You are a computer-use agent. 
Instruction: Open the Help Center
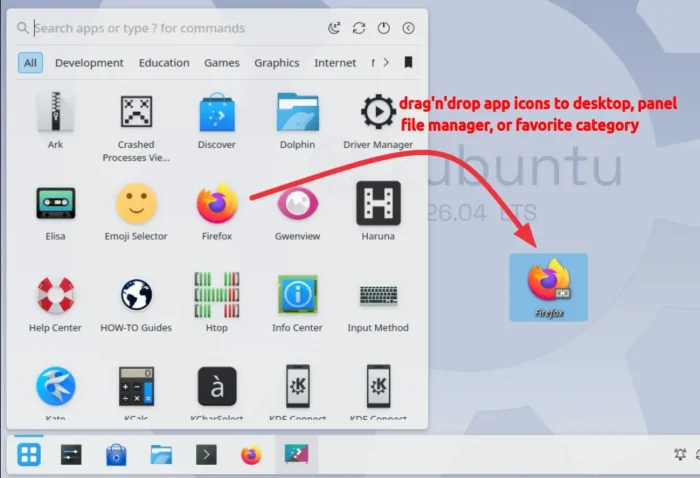(55, 303)
